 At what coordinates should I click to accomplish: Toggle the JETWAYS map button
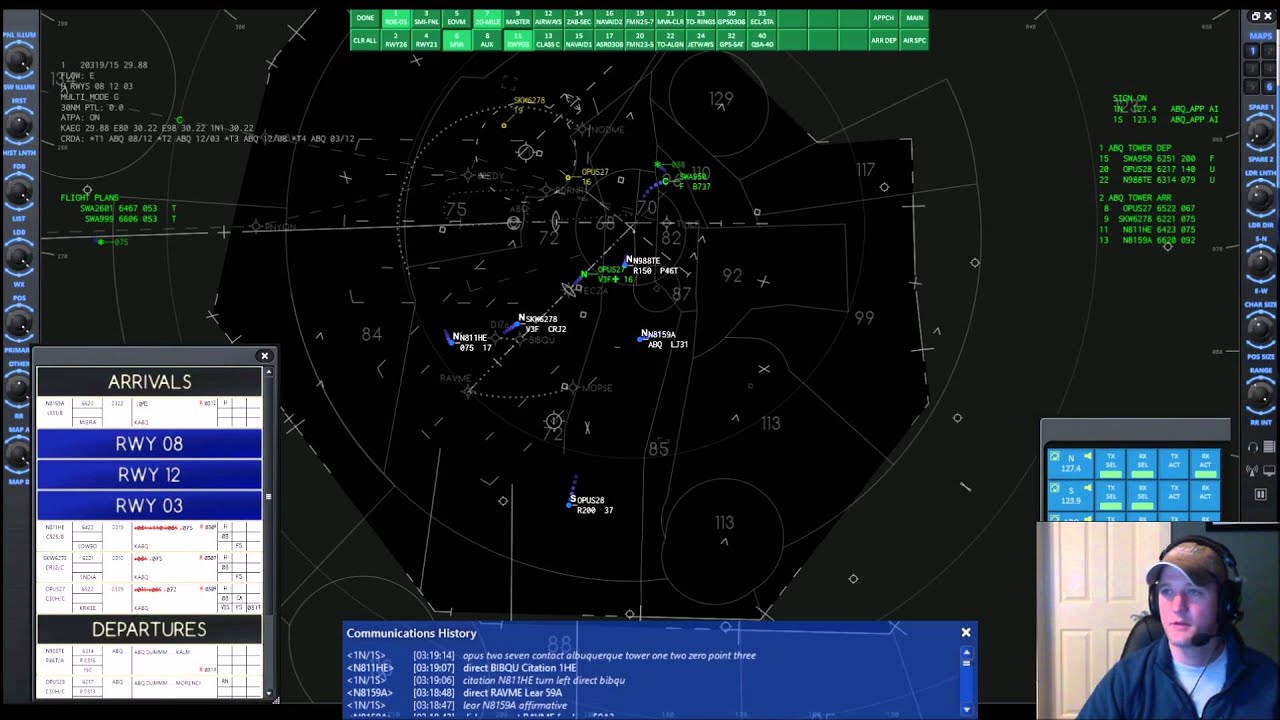coord(700,40)
